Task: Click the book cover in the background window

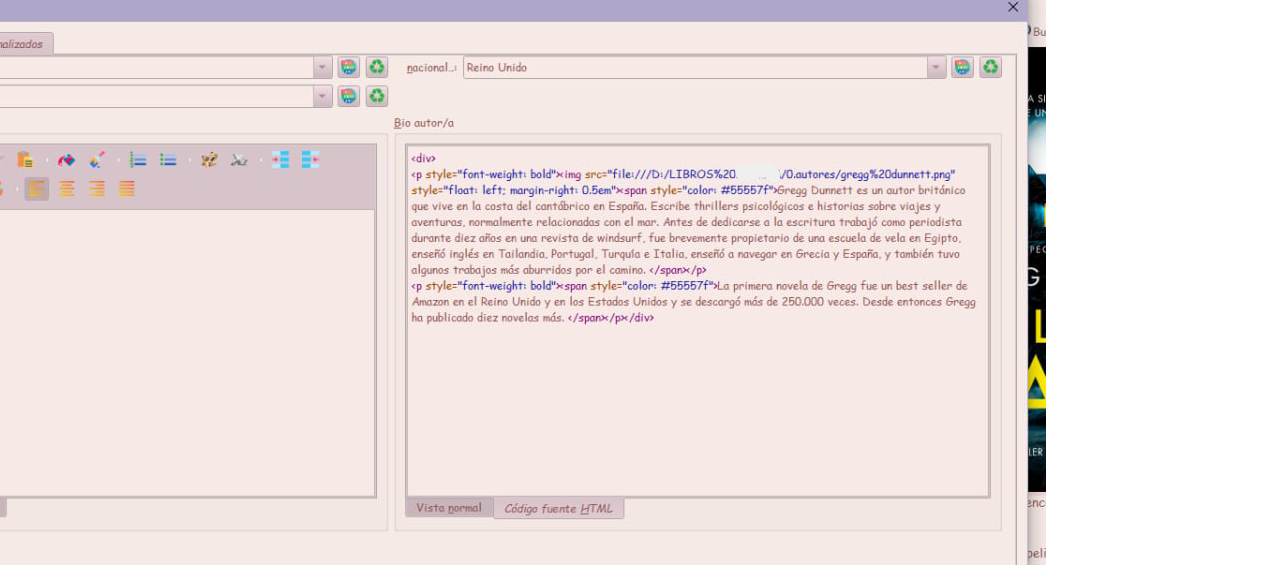Action: [x=1037, y=268]
